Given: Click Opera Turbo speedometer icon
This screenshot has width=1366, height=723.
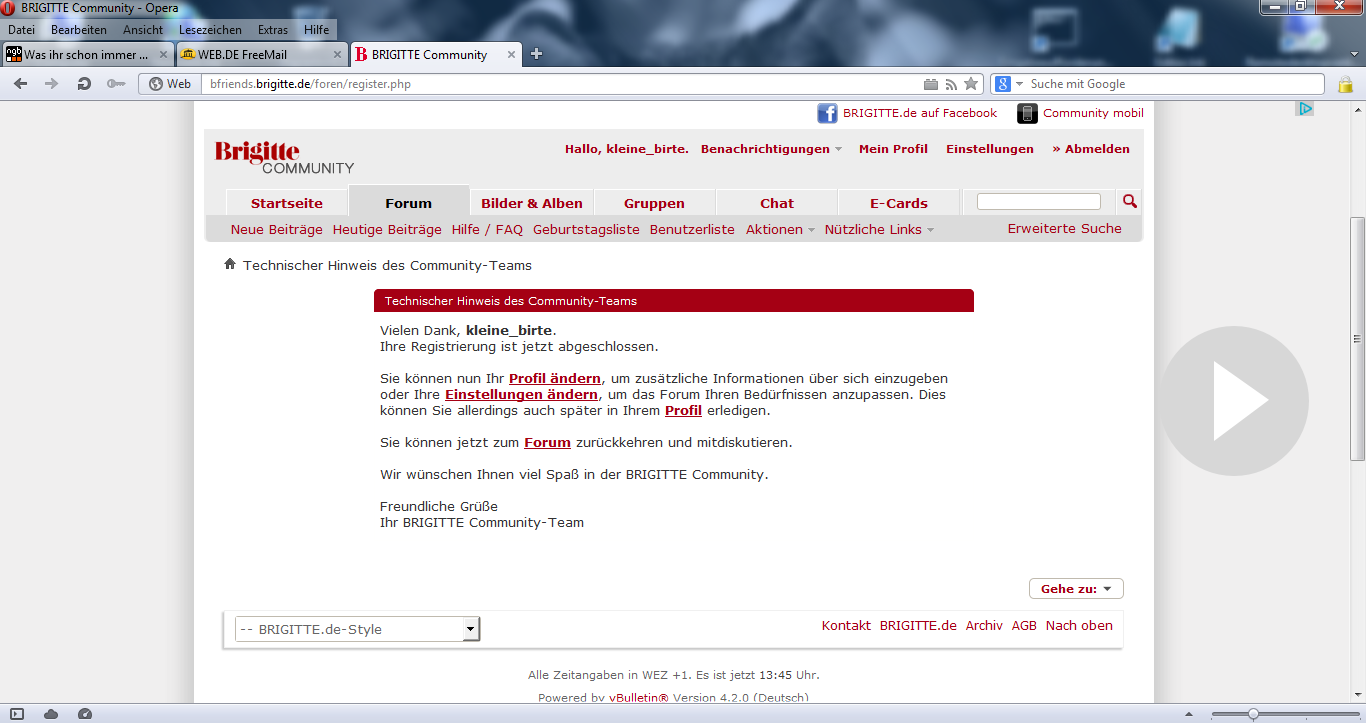Looking at the screenshot, I should (x=85, y=714).
